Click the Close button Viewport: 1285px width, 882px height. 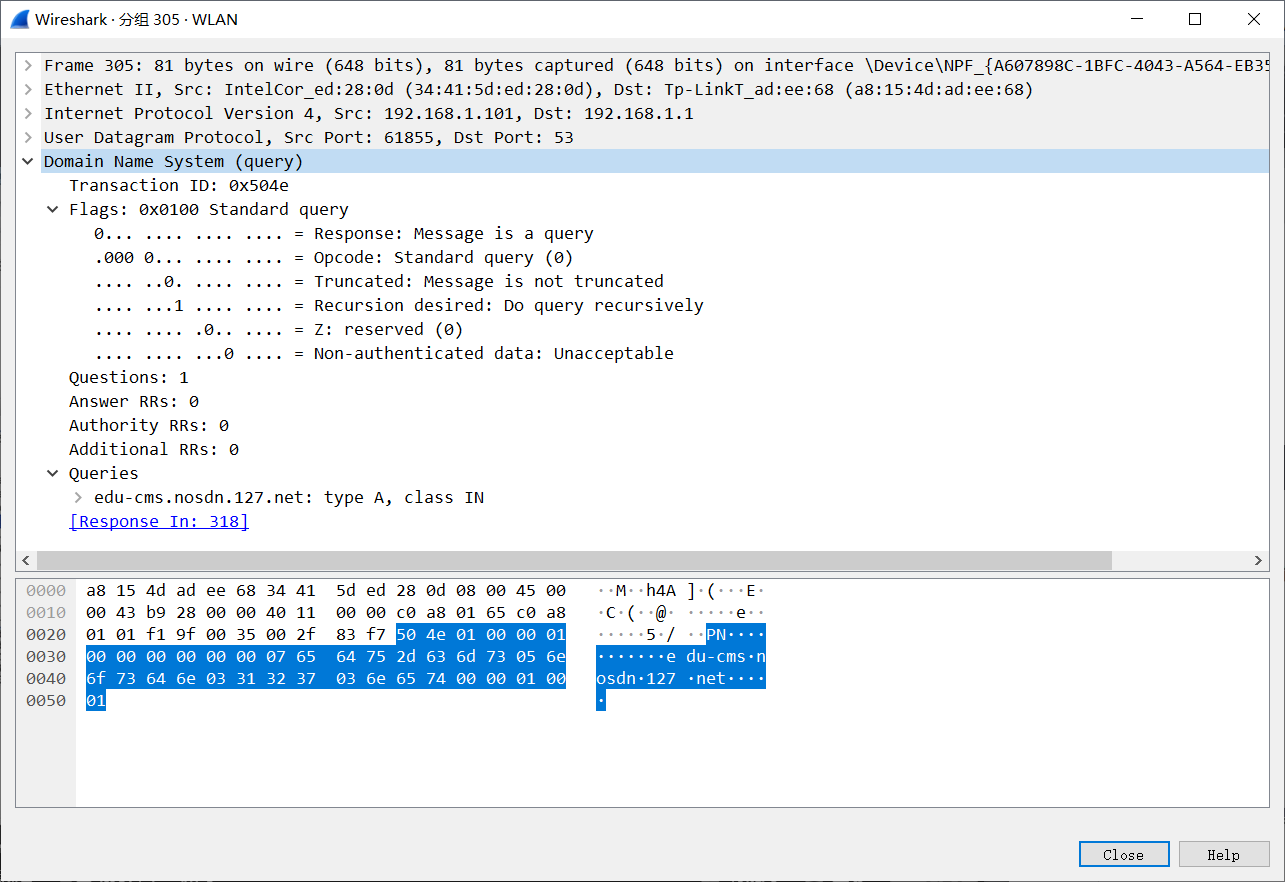point(1123,855)
